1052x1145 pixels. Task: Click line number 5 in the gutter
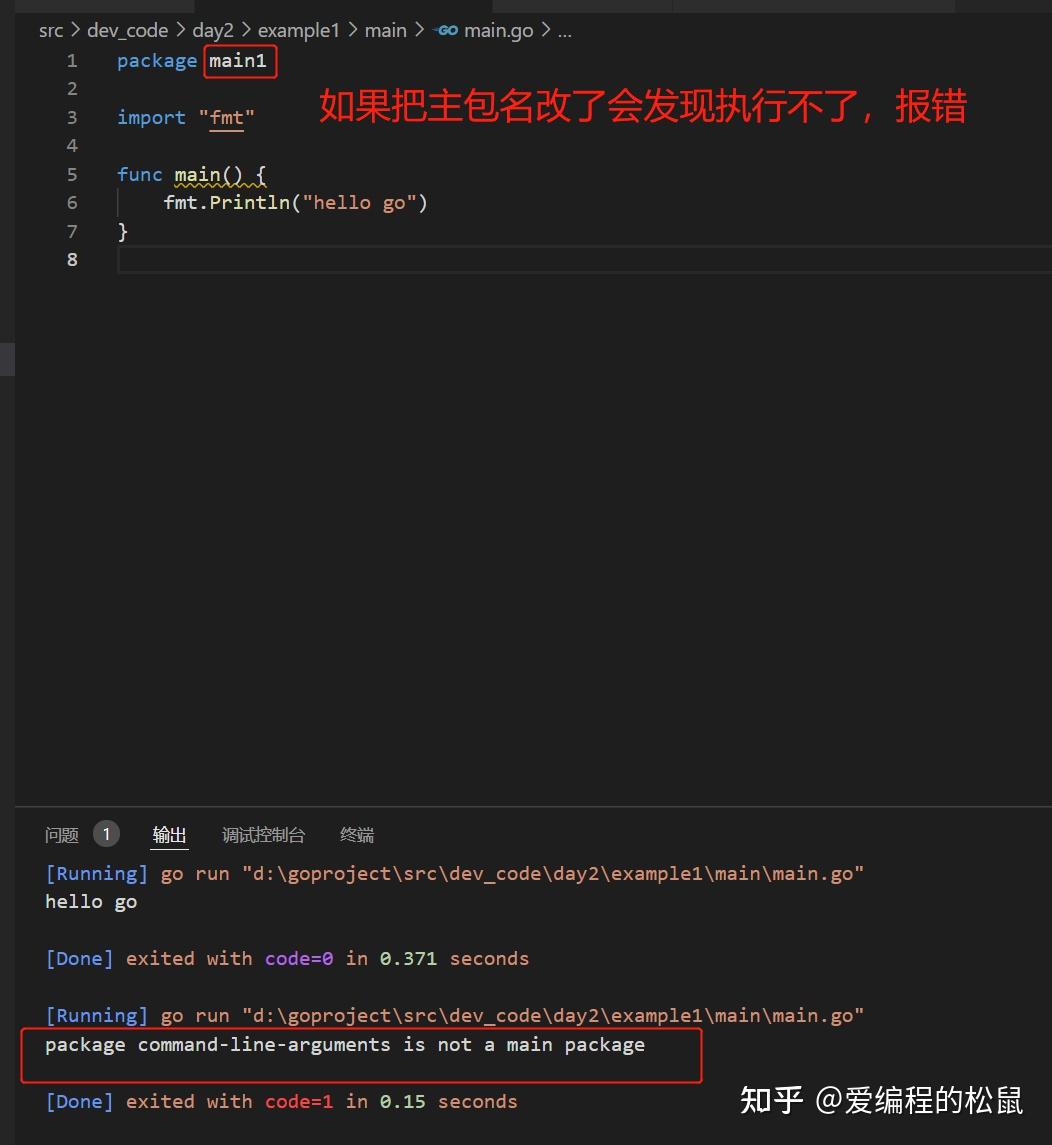tap(72, 174)
